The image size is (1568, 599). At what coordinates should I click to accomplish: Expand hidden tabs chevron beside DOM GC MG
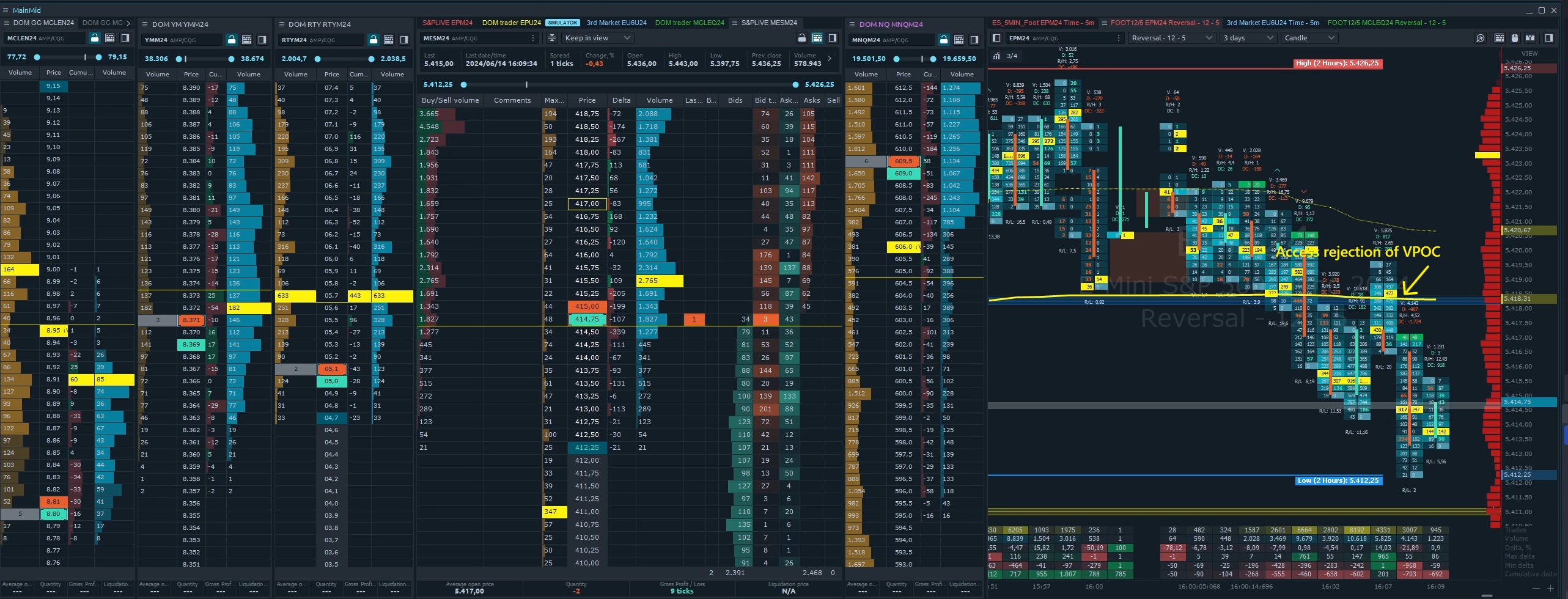(128, 23)
